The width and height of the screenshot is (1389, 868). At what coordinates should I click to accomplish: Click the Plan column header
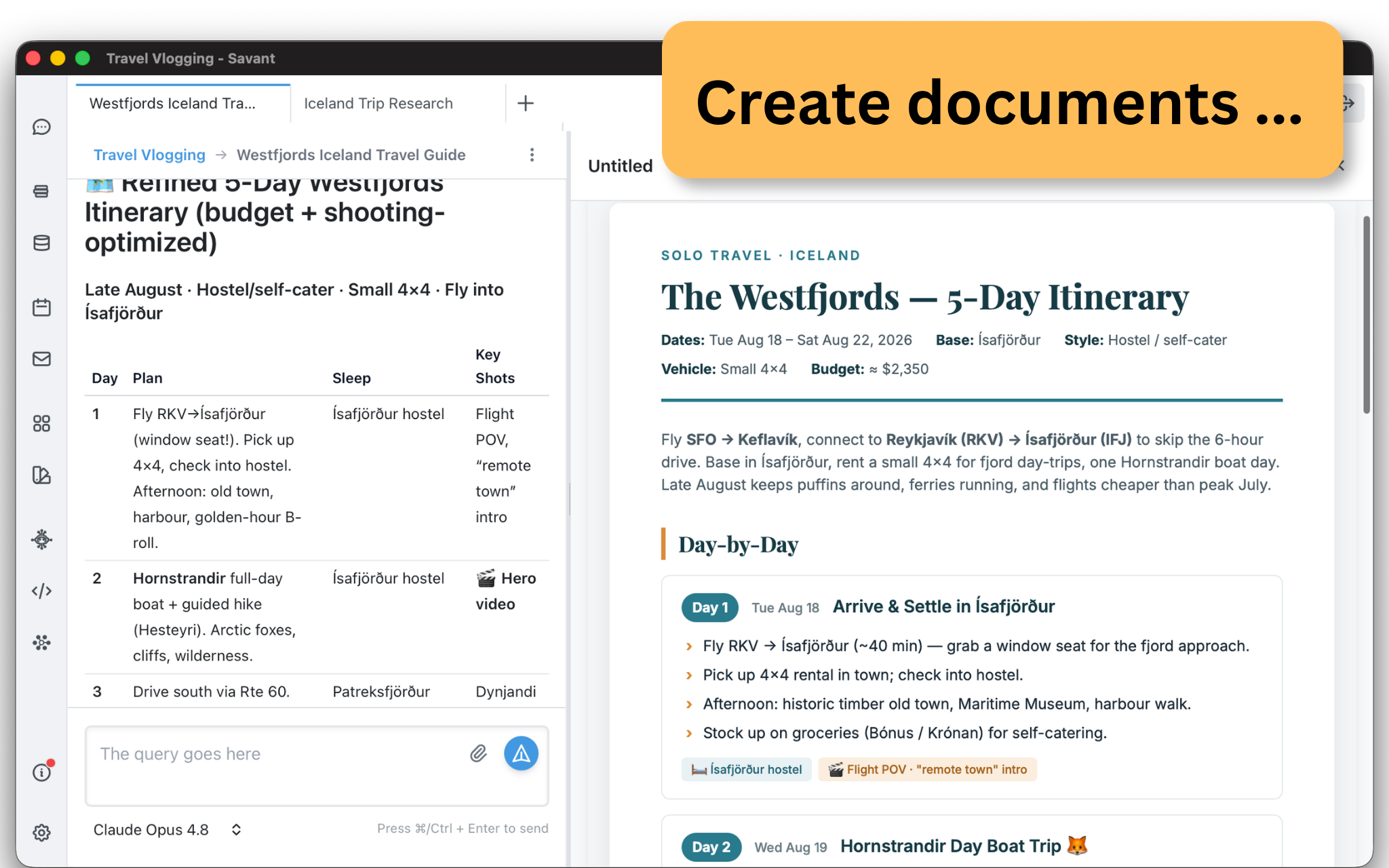point(147,378)
